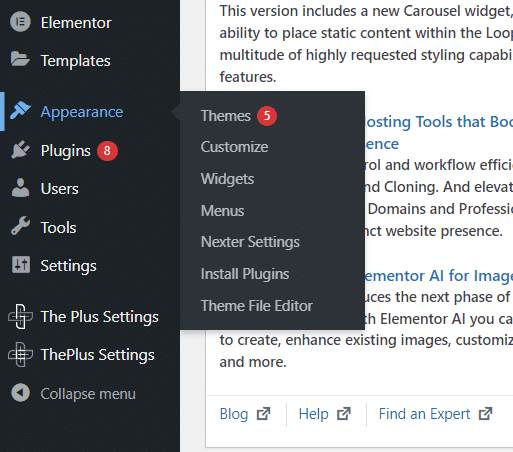
Task: Follow the Blog link
Action: (x=234, y=414)
